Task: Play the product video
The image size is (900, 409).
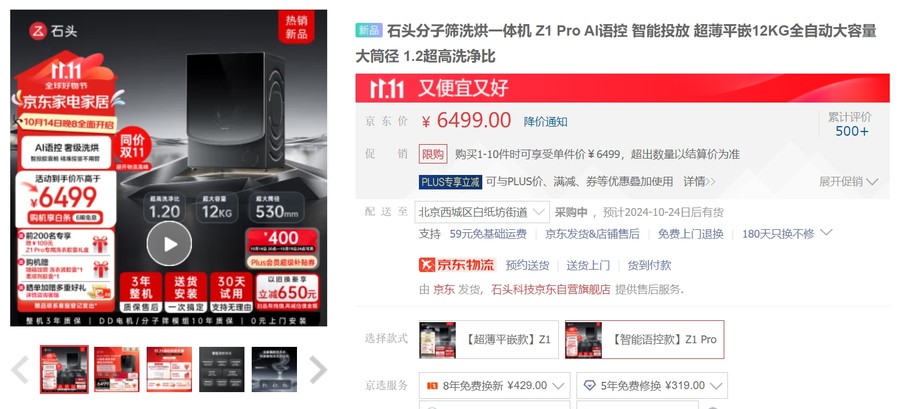Action: coord(169,244)
